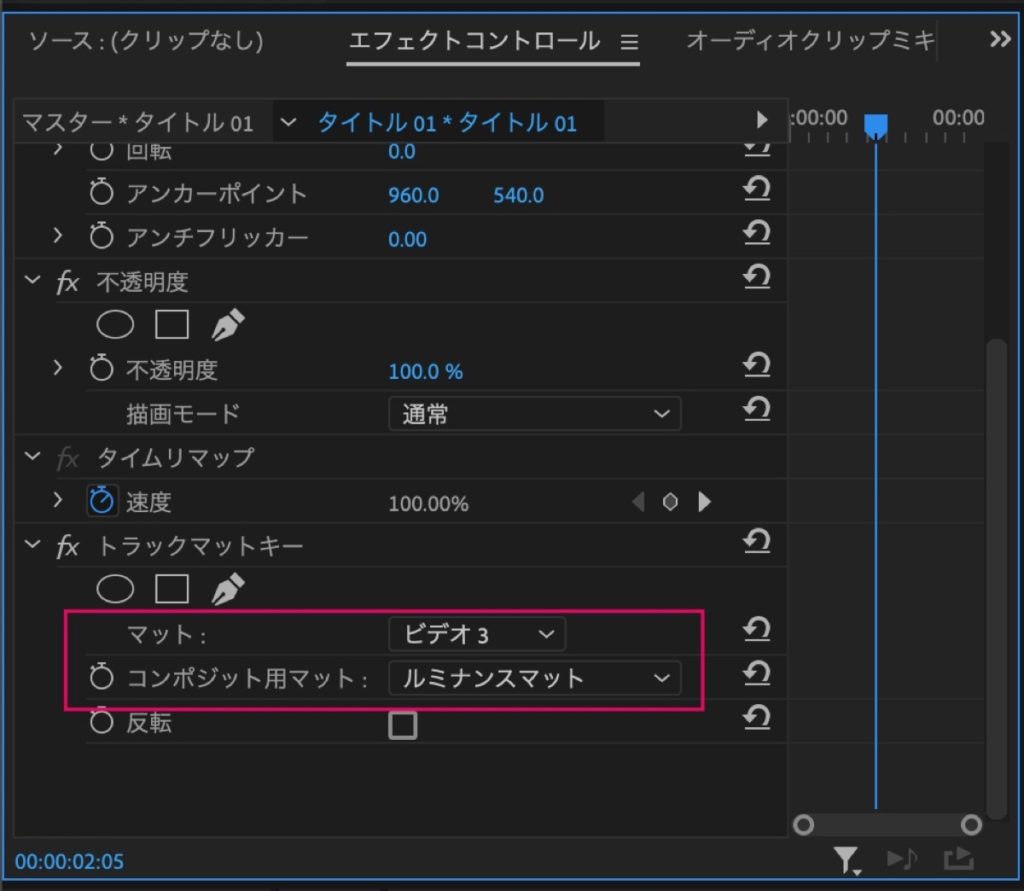Toggle animation stopwatch for 不透明度 property

(x=101, y=368)
